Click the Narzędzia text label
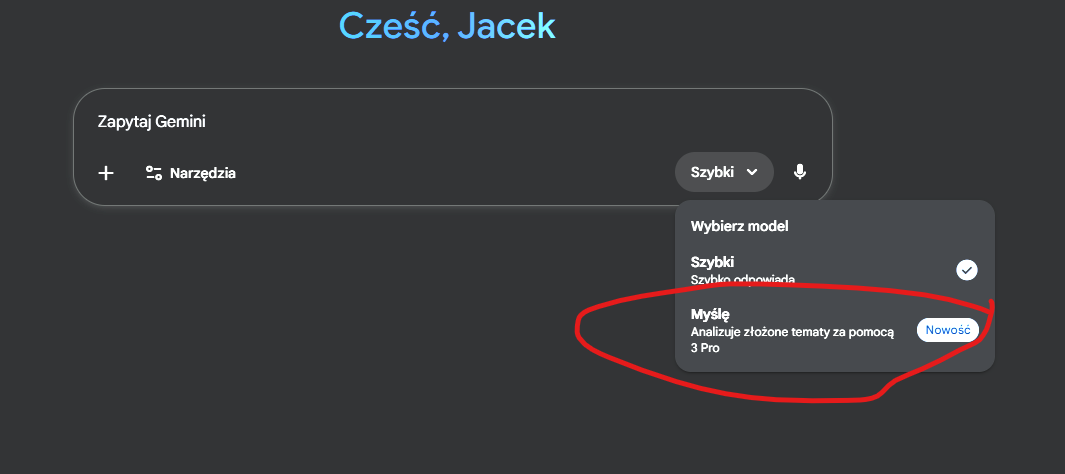Image resolution: width=1065 pixels, height=474 pixels. point(203,173)
